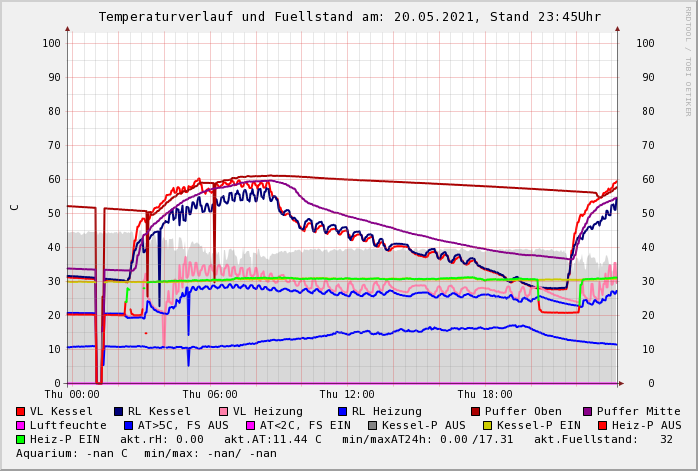Image resolution: width=698 pixels, height=471 pixels.
Task: Click the Thu 18:00 time axis label
Action: point(485,395)
